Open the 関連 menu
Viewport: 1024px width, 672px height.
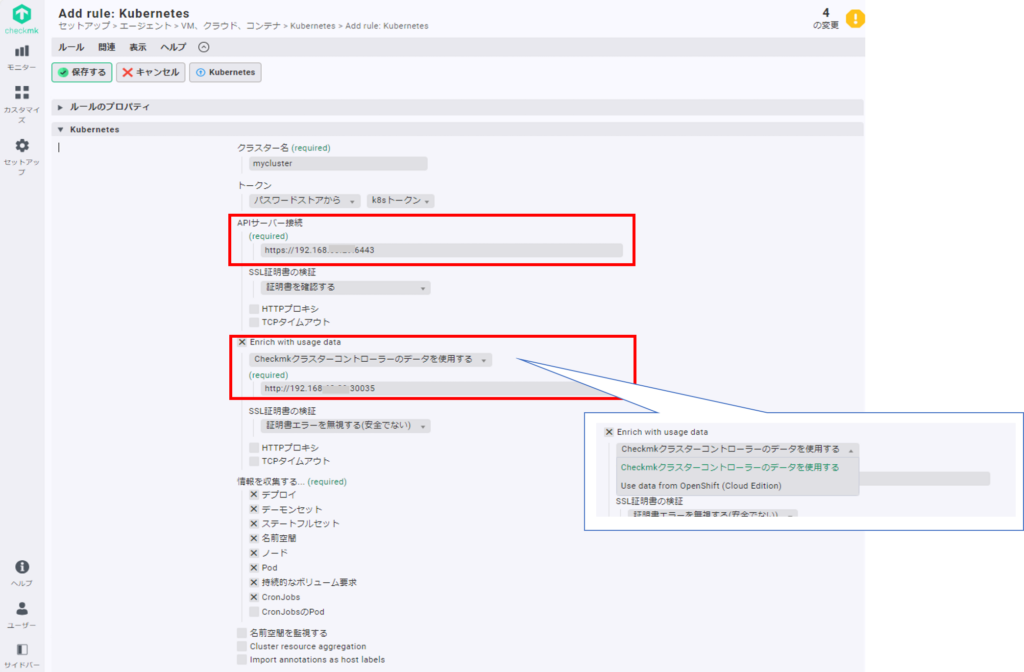point(106,47)
